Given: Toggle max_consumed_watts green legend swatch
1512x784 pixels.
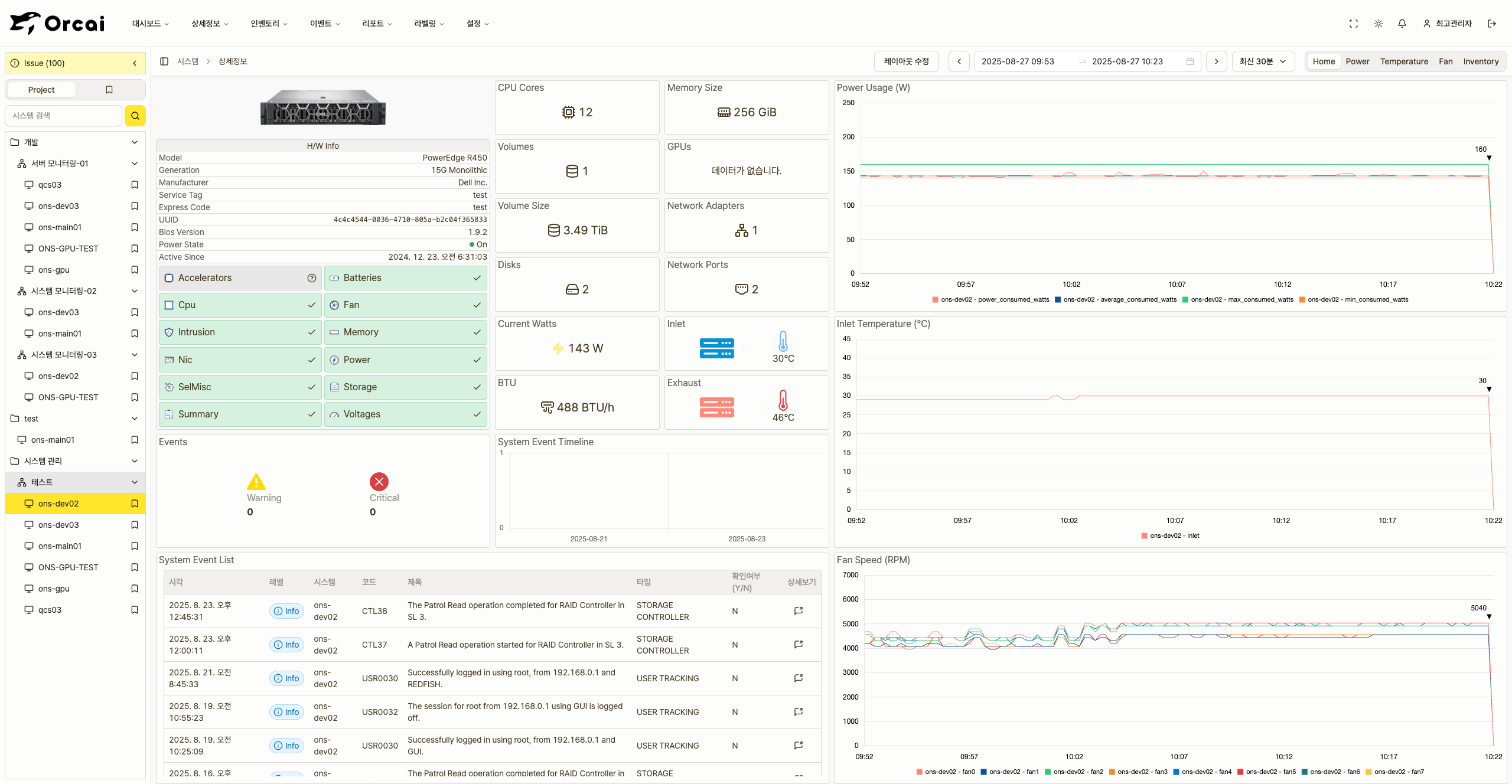Looking at the screenshot, I should point(1185,300).
